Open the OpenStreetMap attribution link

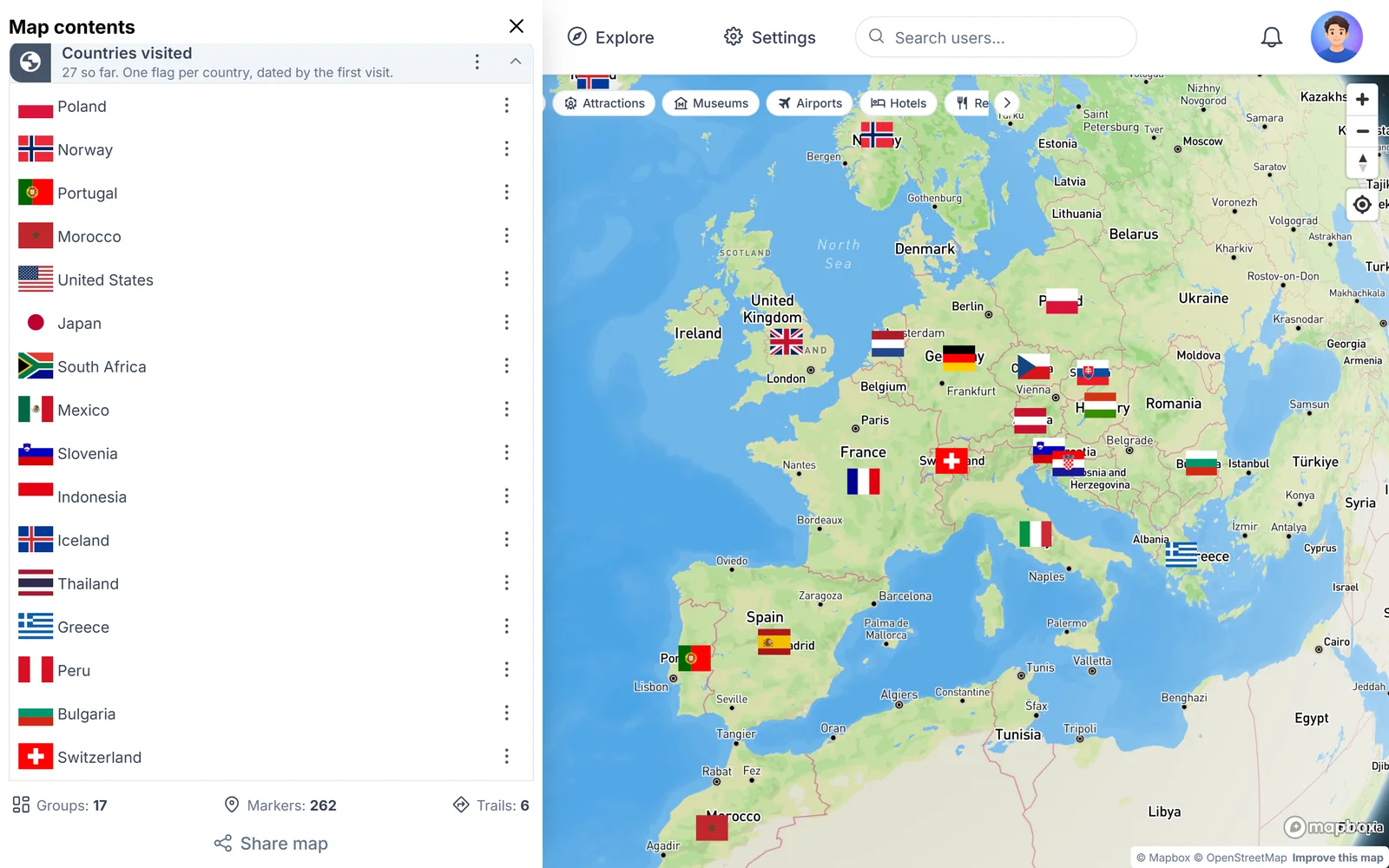point(1240,858)
